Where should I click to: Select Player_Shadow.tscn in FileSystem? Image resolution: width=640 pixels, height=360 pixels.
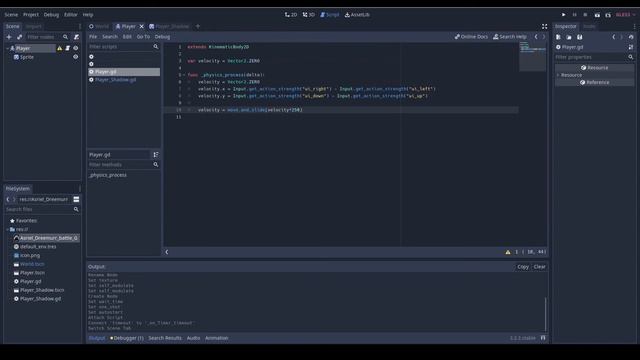[42, 290]
